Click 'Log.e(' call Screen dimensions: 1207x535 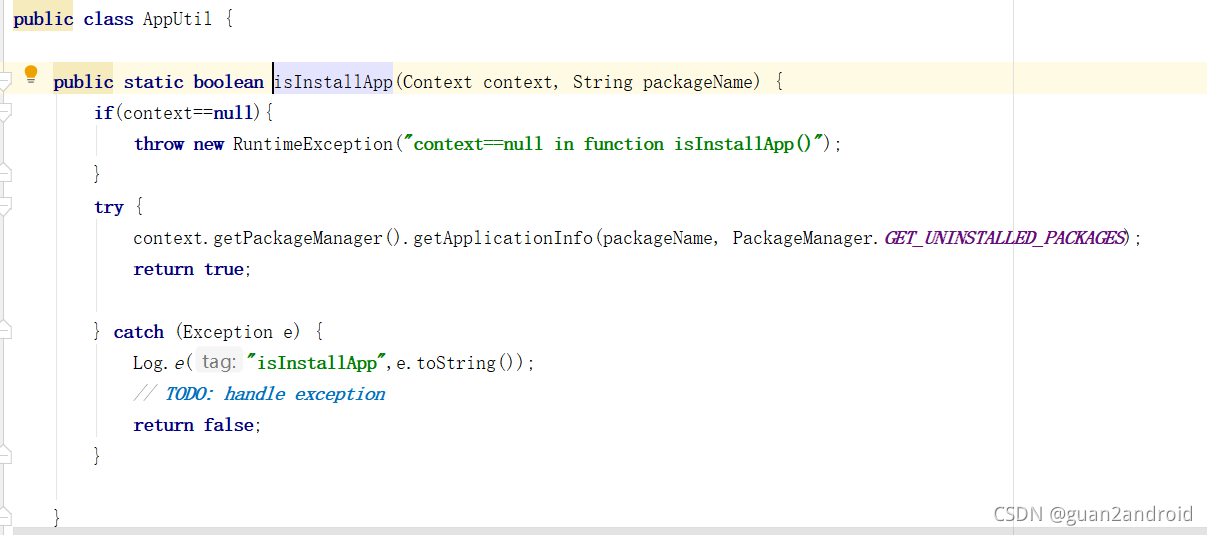[163, 363]
